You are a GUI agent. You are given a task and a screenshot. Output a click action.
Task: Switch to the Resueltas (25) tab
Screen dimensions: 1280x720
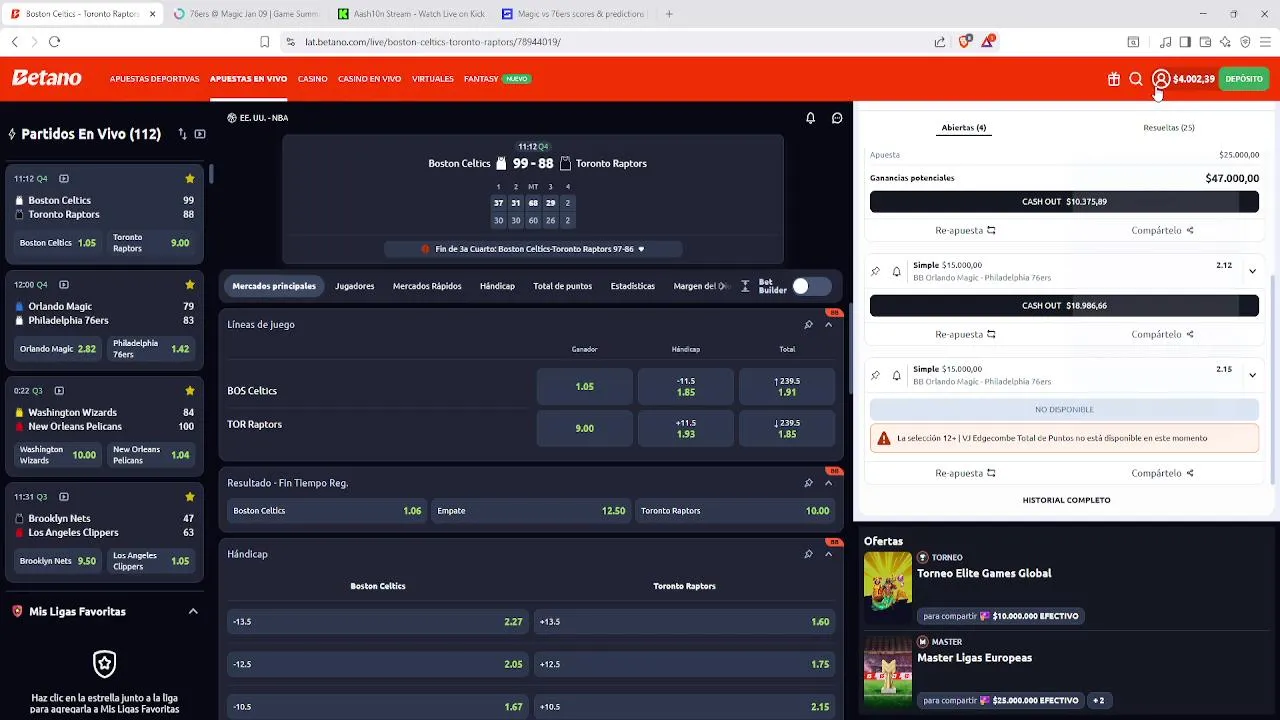(1169, 128)
